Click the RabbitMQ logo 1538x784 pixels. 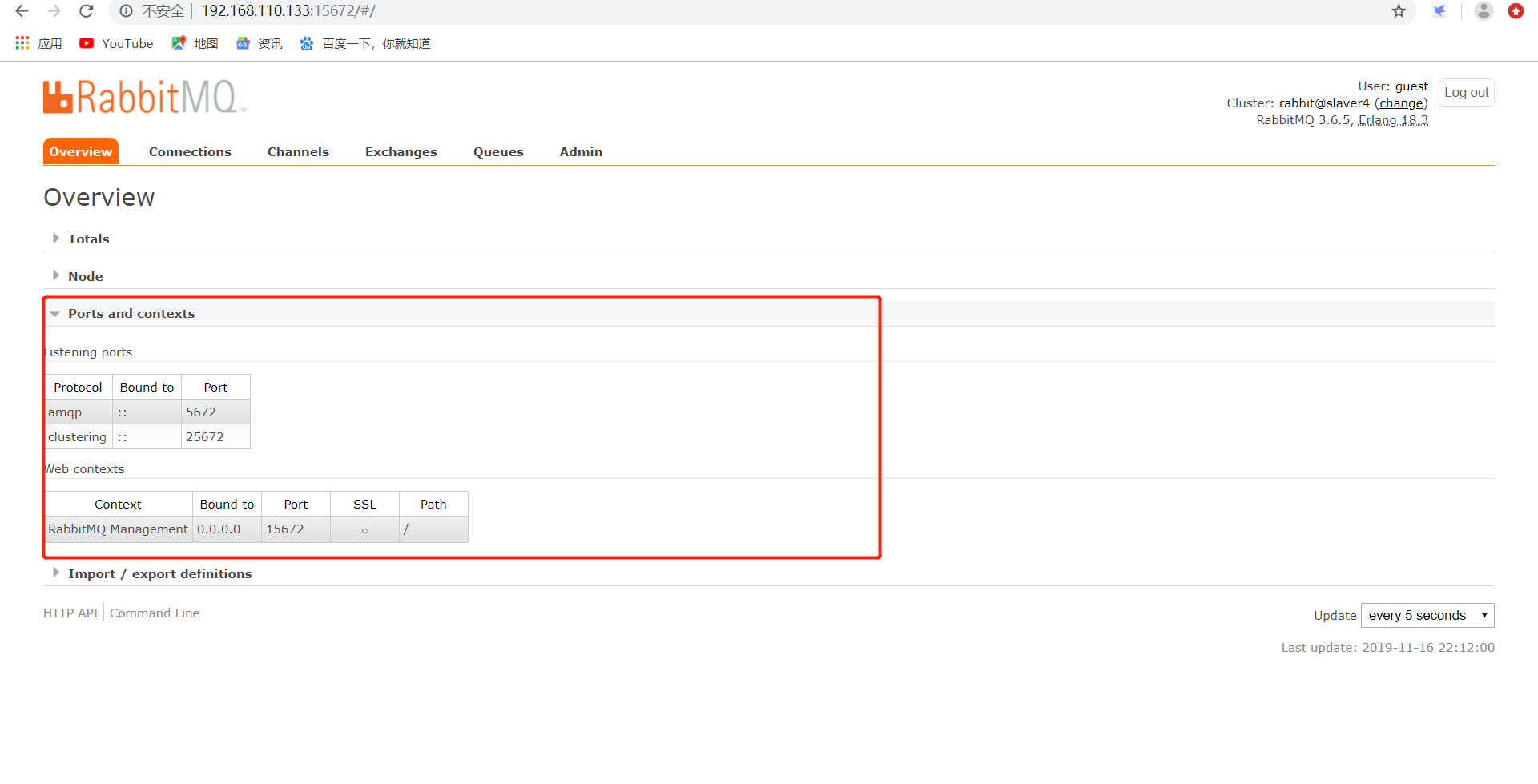point(144,97)
